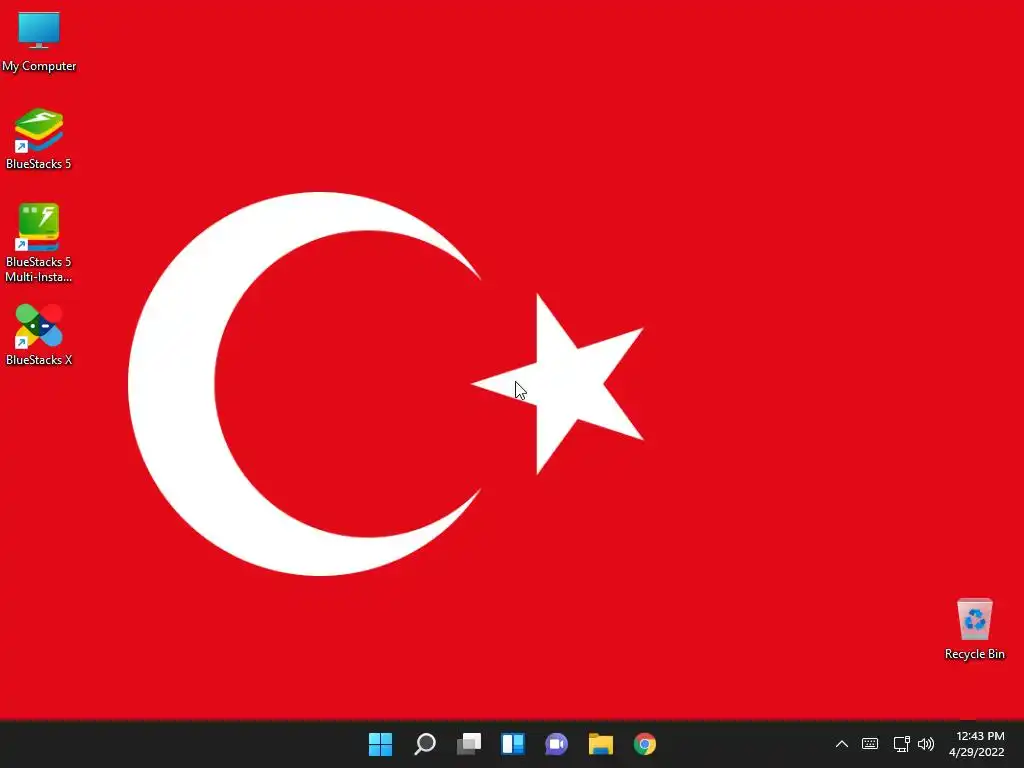Open the Widgets panel

click(513, 744)
